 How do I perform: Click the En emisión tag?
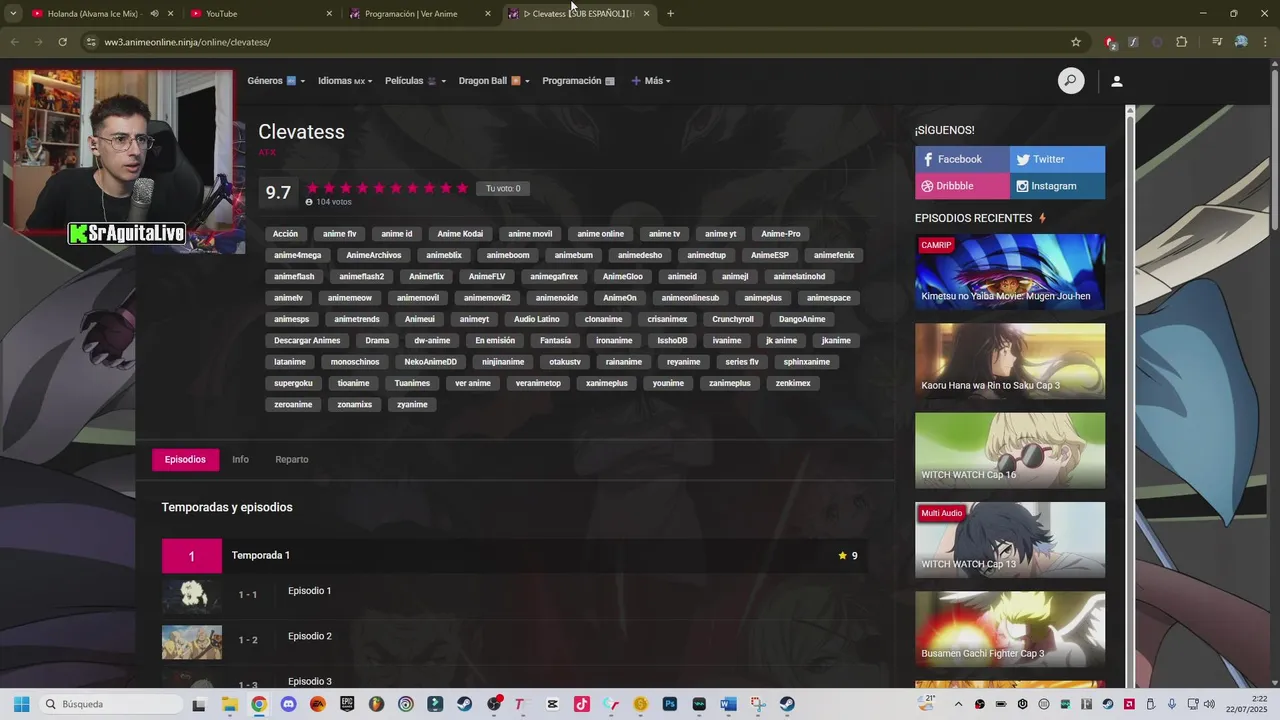click(x=495, y=341)
